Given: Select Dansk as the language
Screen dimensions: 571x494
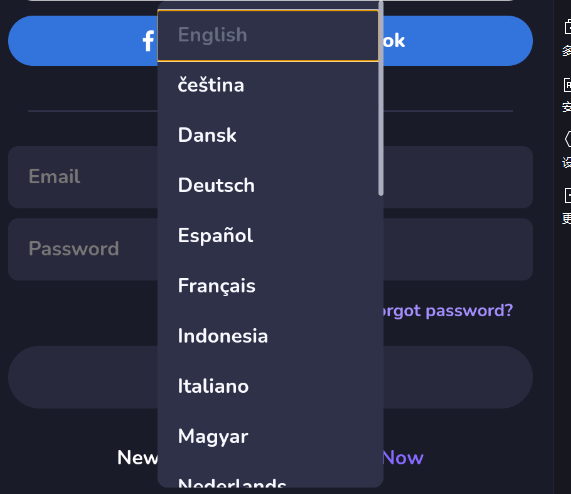Looking at the screenshot, I should tap(268, 135).
